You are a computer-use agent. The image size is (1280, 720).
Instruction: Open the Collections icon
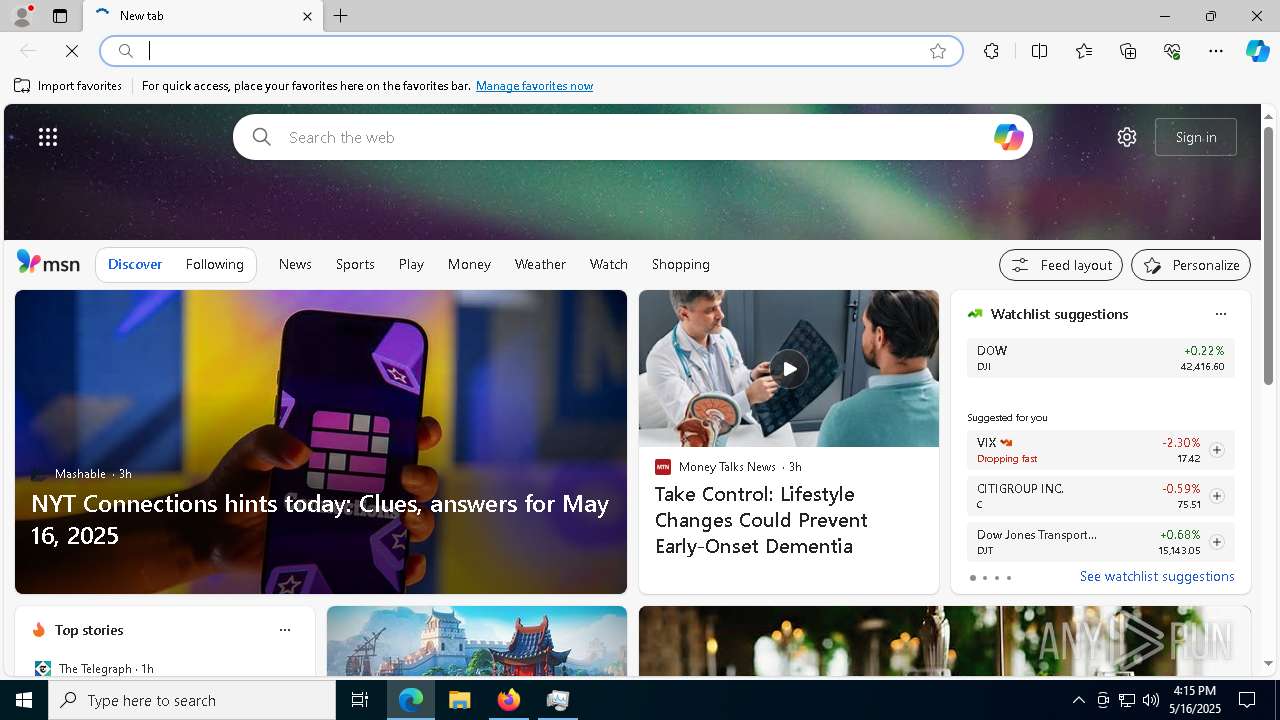(1128, 51)
